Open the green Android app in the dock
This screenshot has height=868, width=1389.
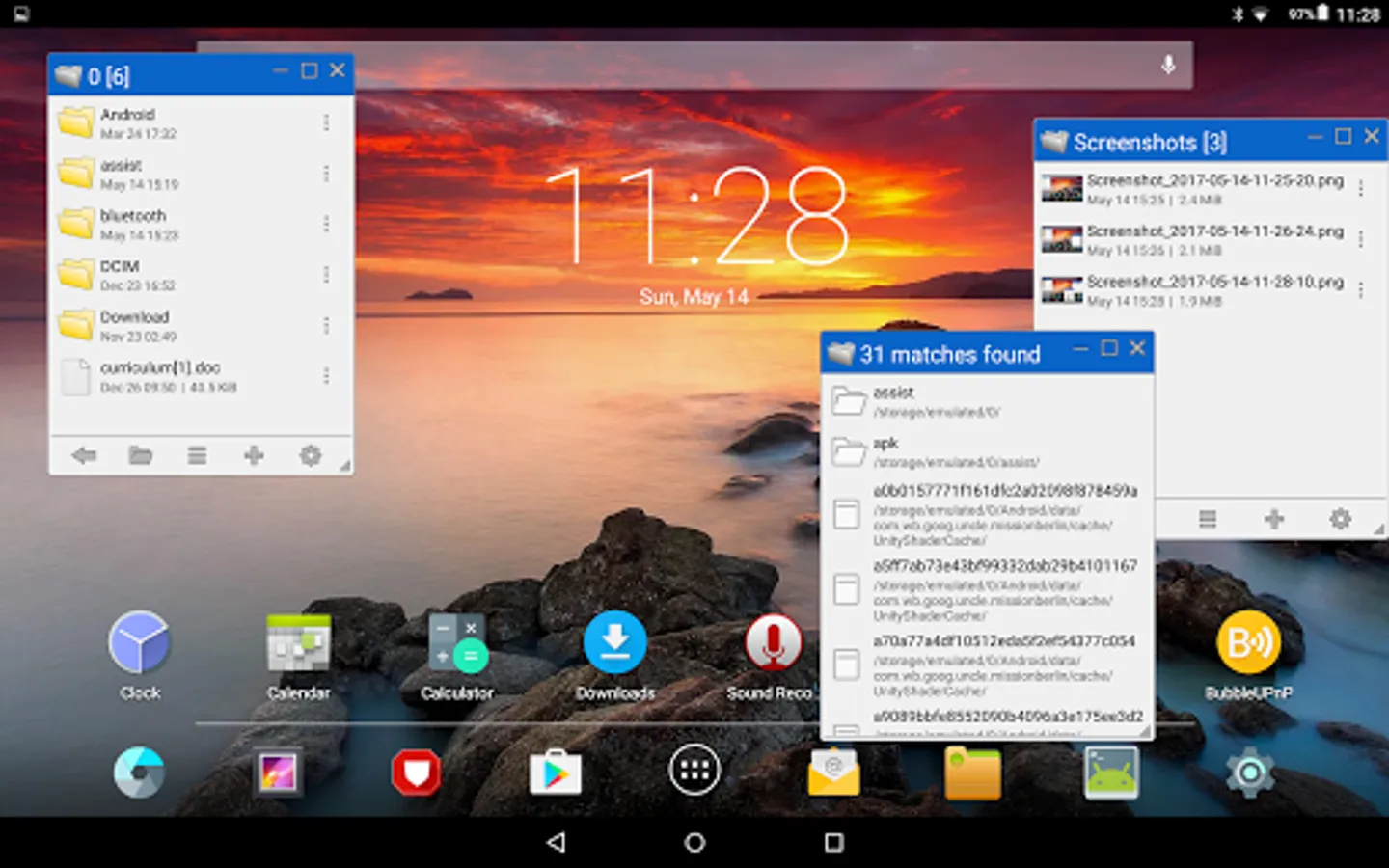(x=1111, y=773)
